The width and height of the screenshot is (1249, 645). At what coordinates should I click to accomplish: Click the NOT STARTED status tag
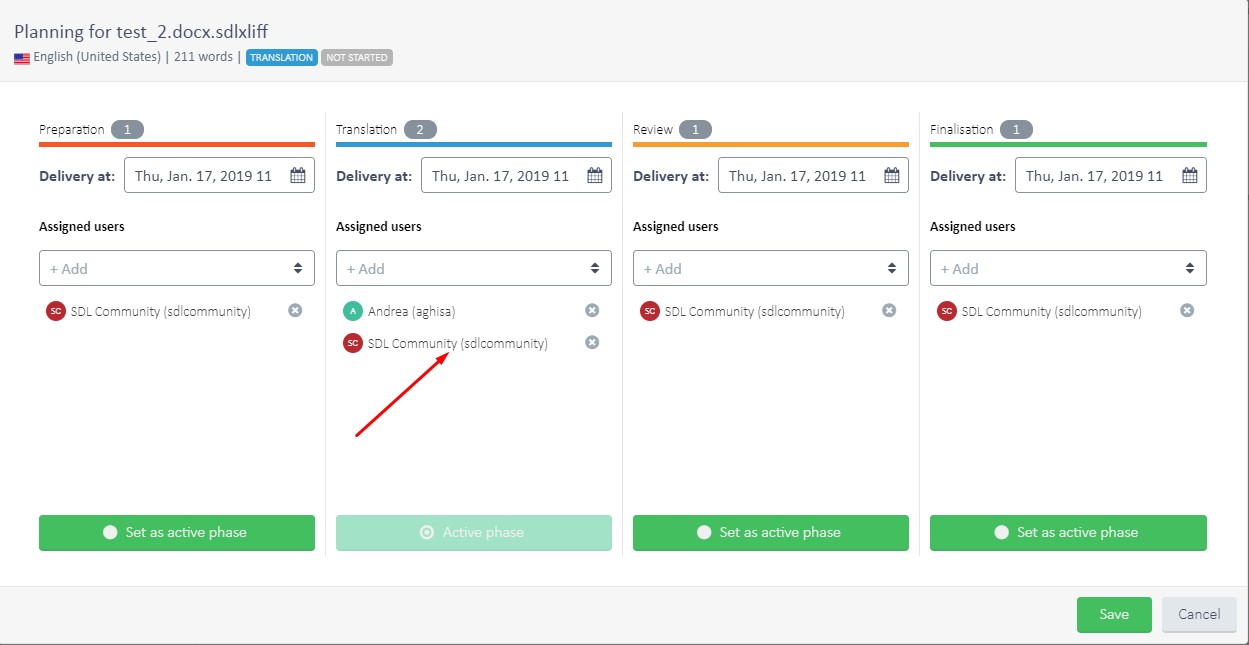point(357,58)
